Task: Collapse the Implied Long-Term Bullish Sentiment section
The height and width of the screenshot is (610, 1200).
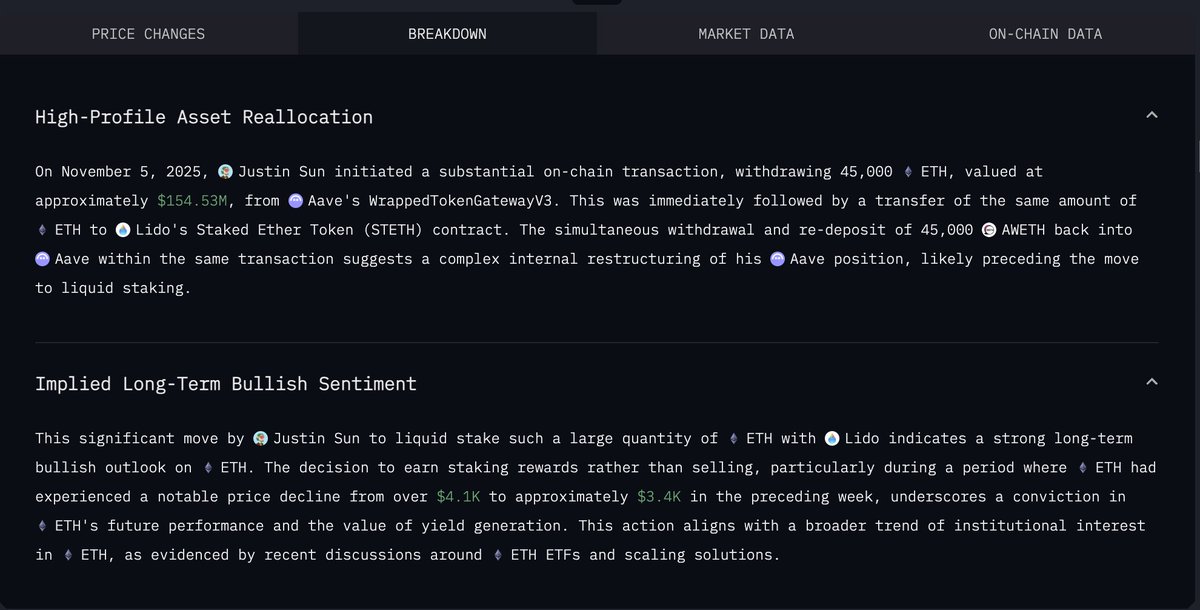Action: point(1151,382)
